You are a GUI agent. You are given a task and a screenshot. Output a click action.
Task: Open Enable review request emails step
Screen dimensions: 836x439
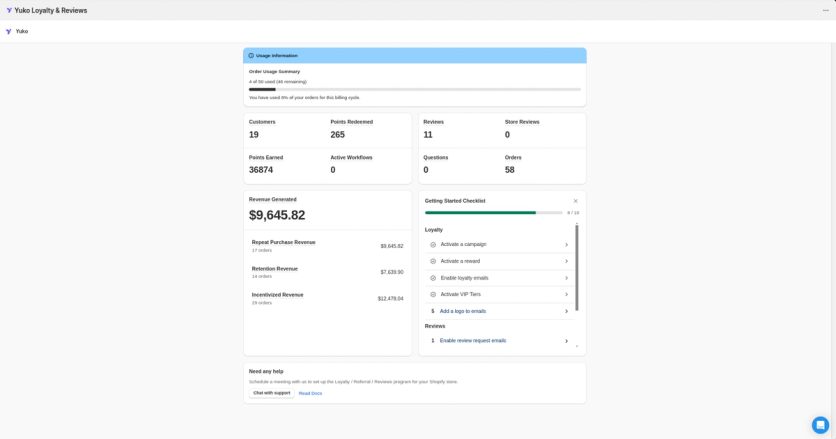[473, 340]
